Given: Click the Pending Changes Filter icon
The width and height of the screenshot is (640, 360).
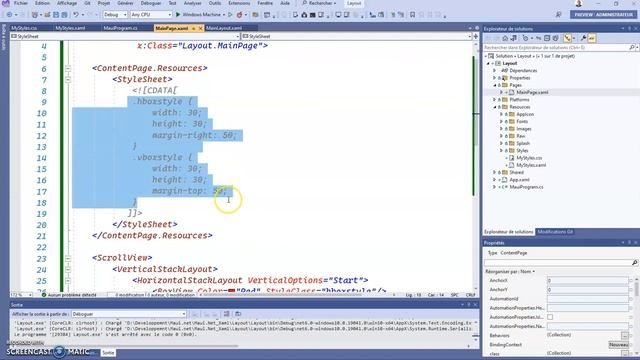Looking at the screenshot, I should click(x=526, y=38).
